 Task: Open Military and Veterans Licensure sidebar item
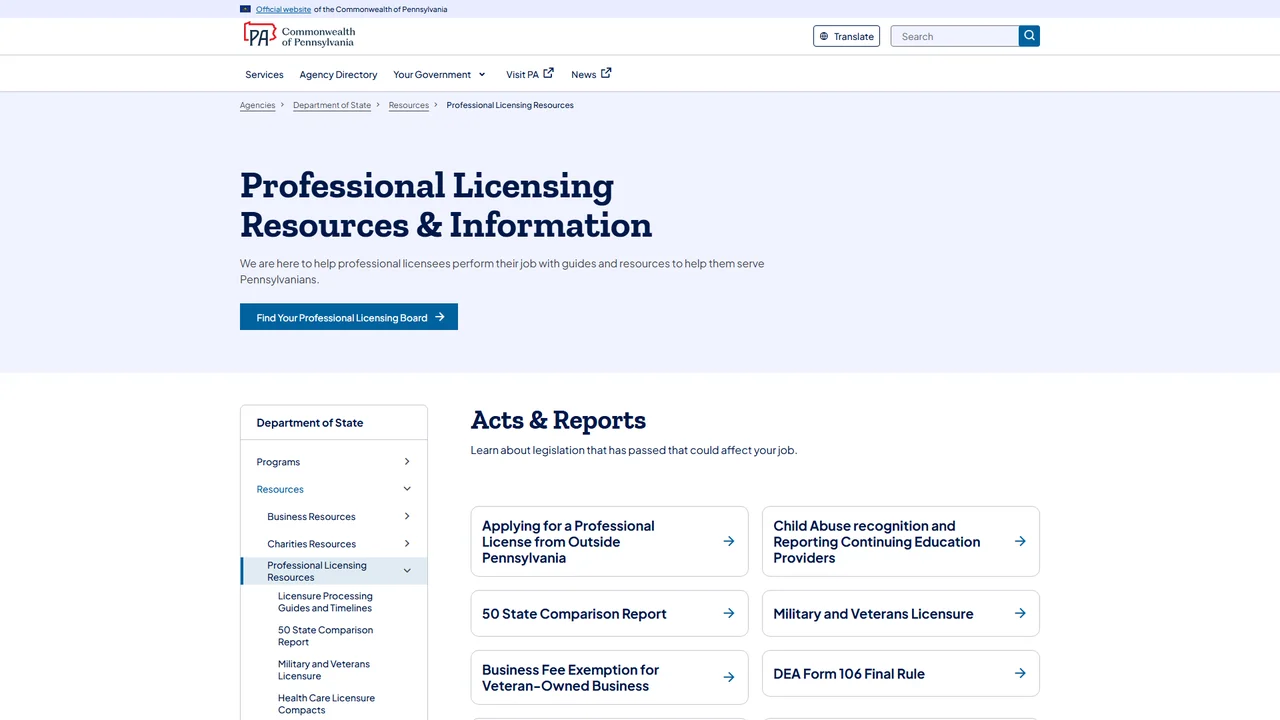pos(324,670)
